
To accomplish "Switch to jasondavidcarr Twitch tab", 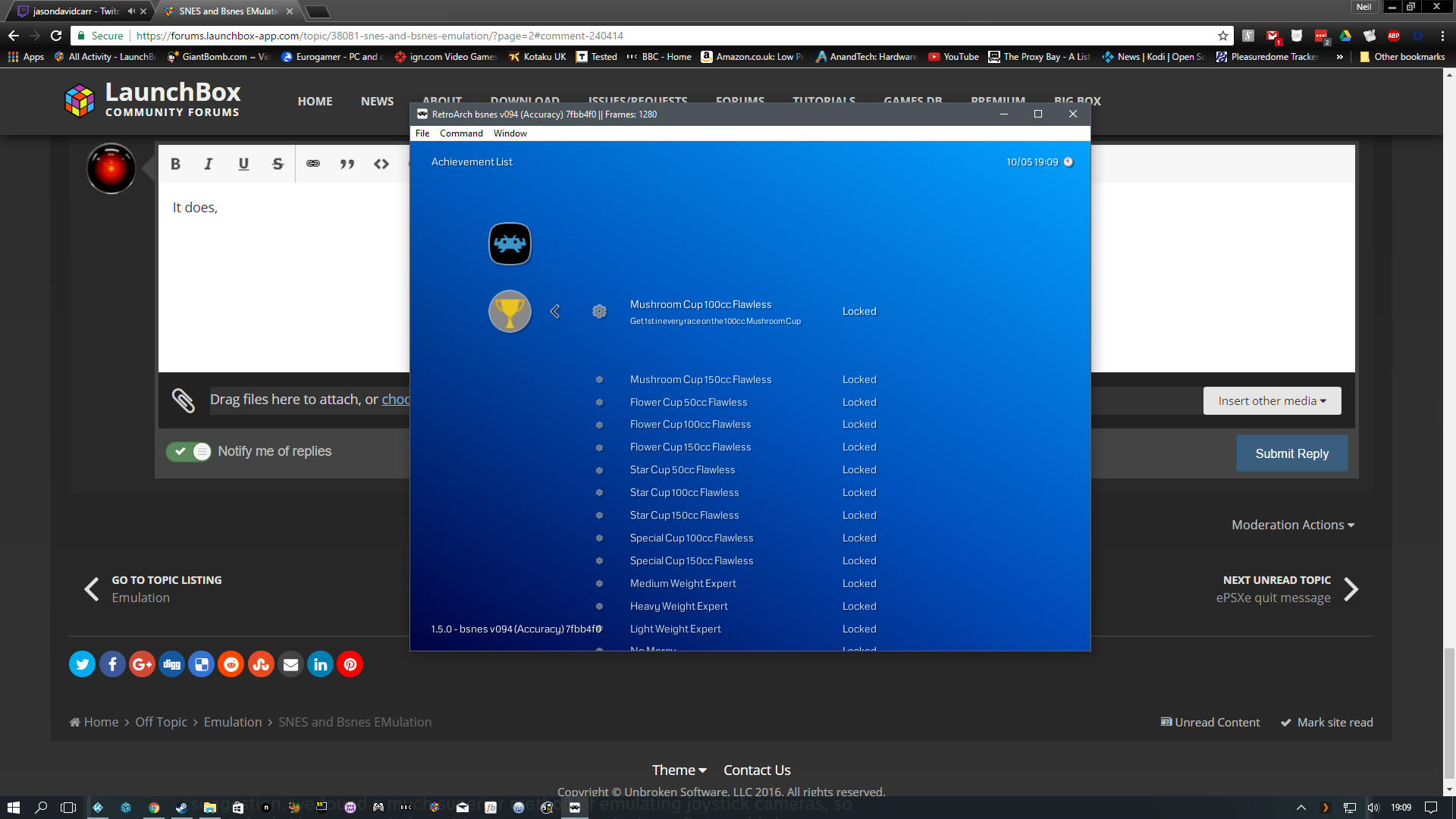I will point(76,11).
